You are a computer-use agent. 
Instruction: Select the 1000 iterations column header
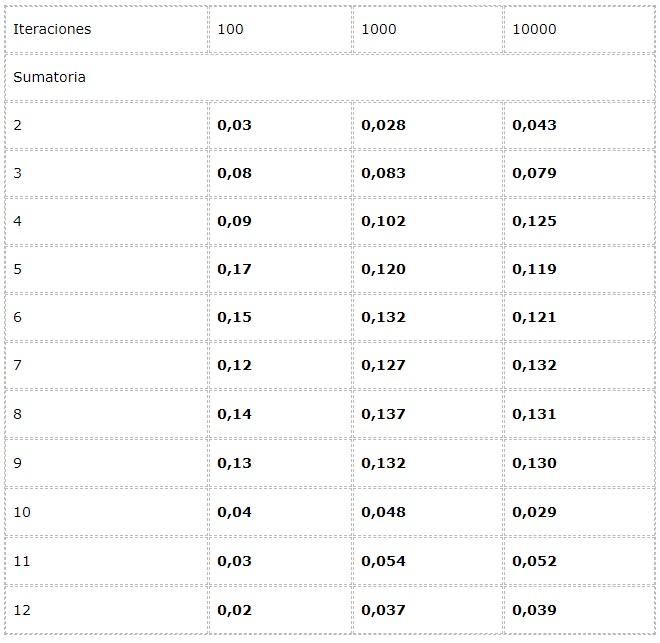click(x=379, y=29)
